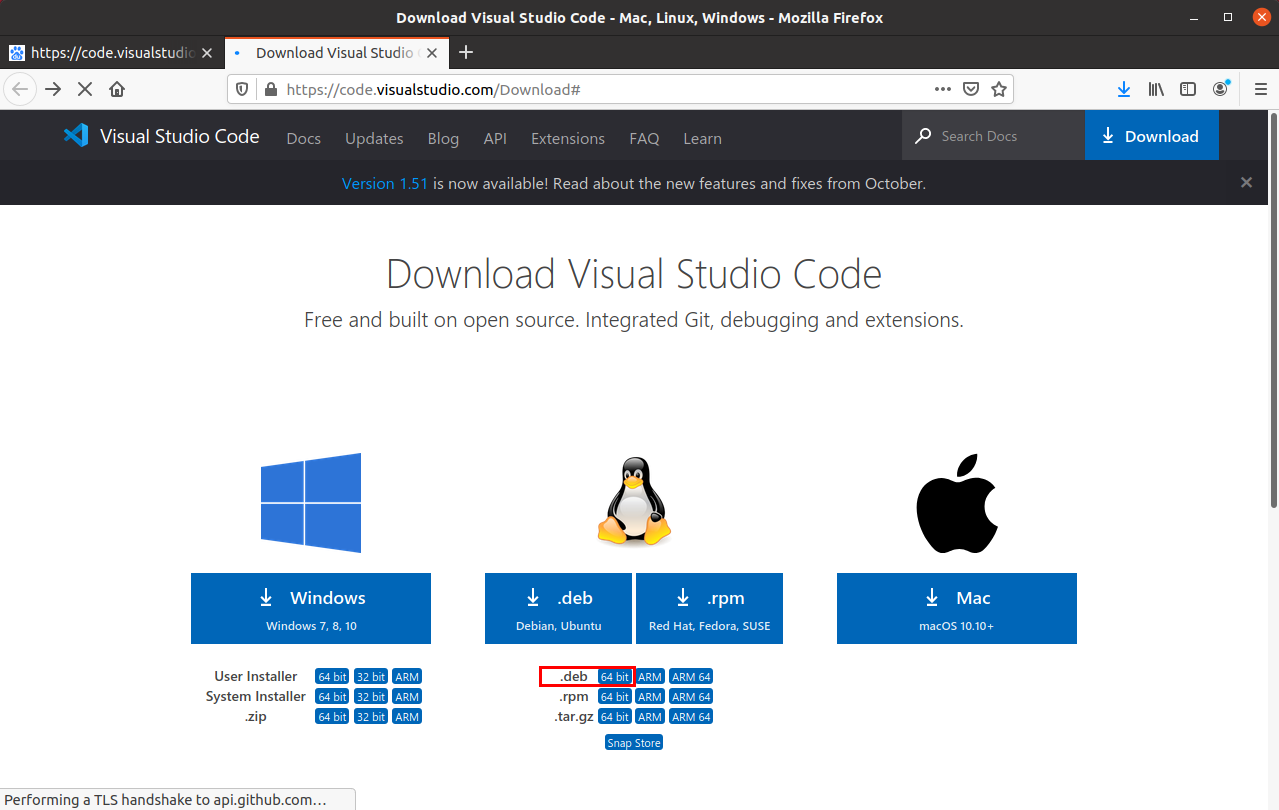Click blue Download button in header

point(1152,135)
